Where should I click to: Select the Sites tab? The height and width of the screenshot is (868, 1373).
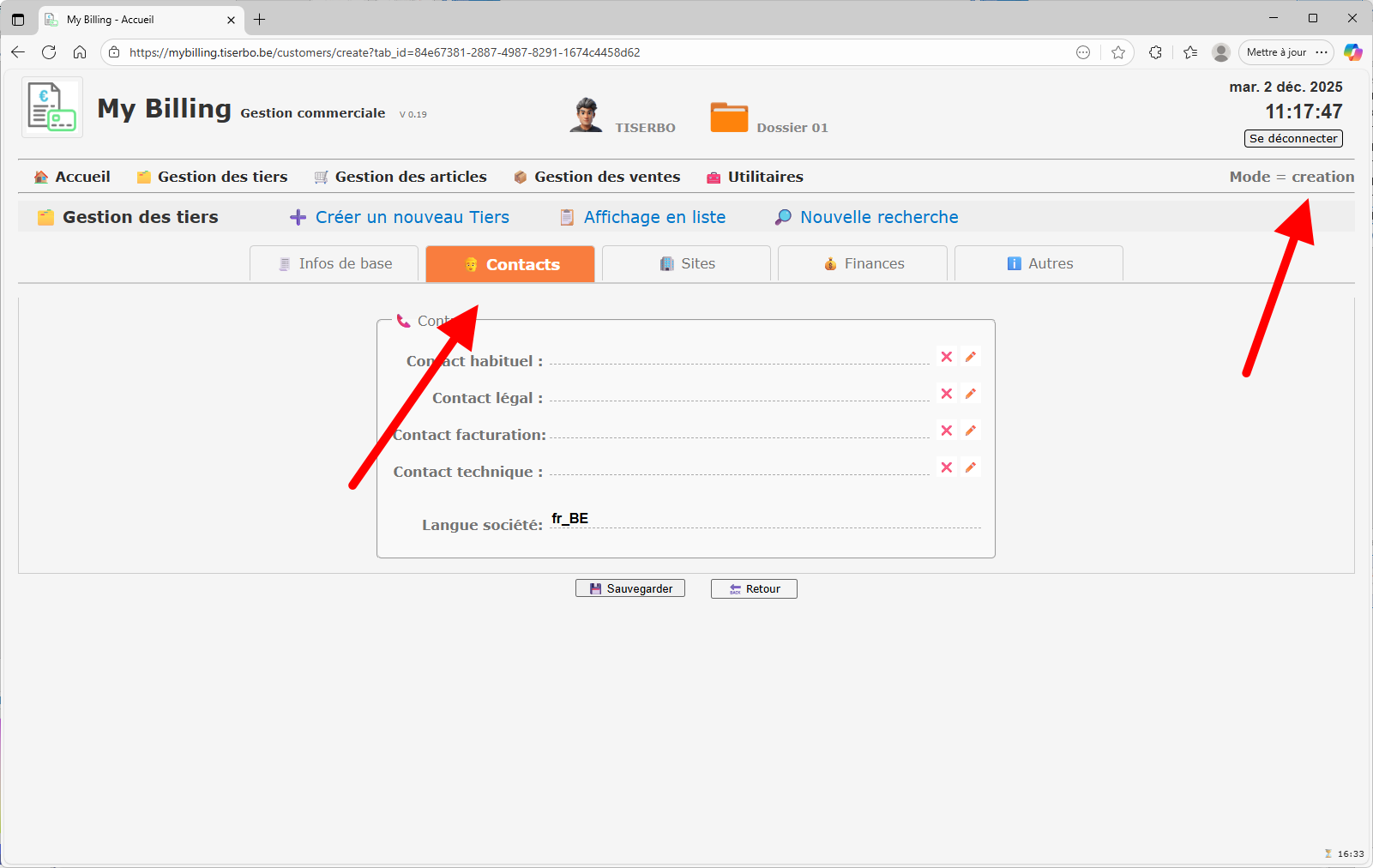pyautogui.click(x=686, y=264)
